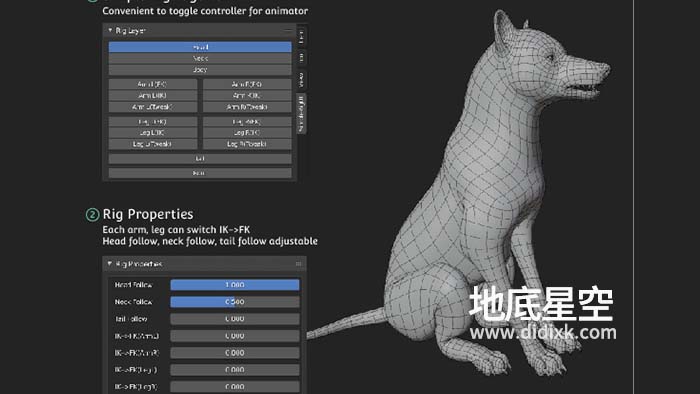Viewport: 700px width, 394px height.
Task: Click the Rig Properties panel grip icon
Action: [298, 264]
